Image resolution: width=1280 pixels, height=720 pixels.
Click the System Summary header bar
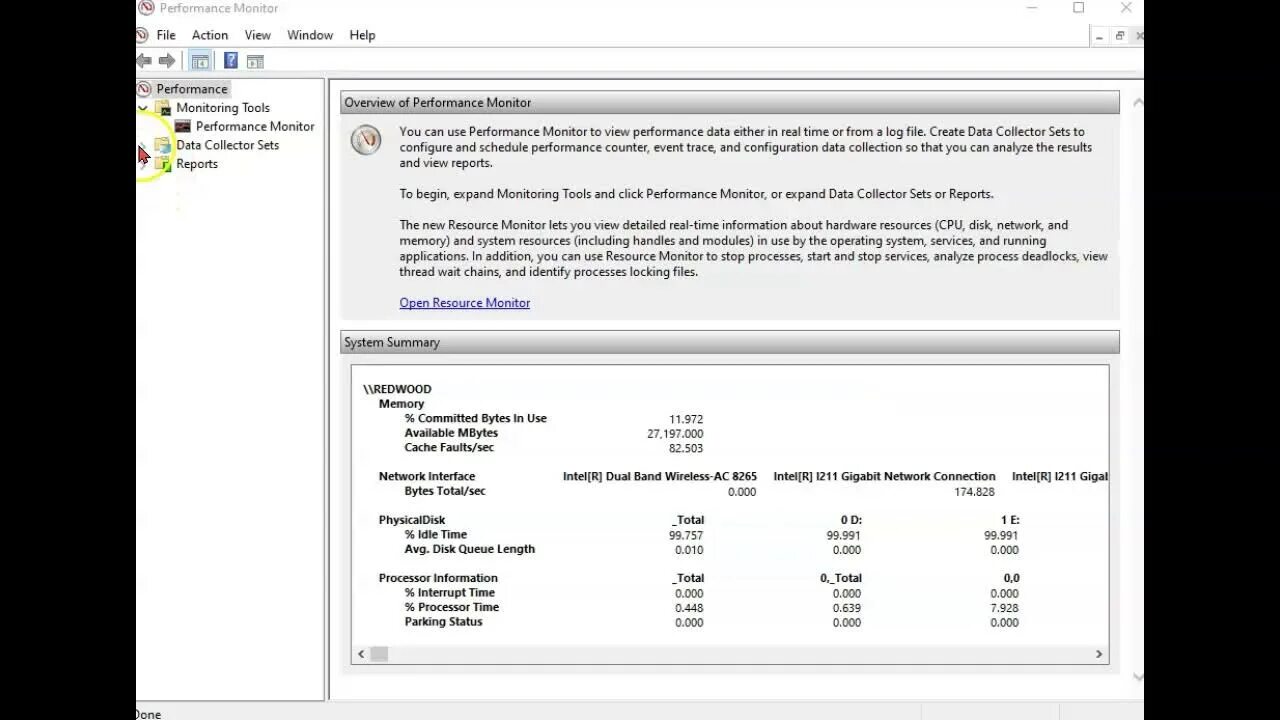(730, 342)
